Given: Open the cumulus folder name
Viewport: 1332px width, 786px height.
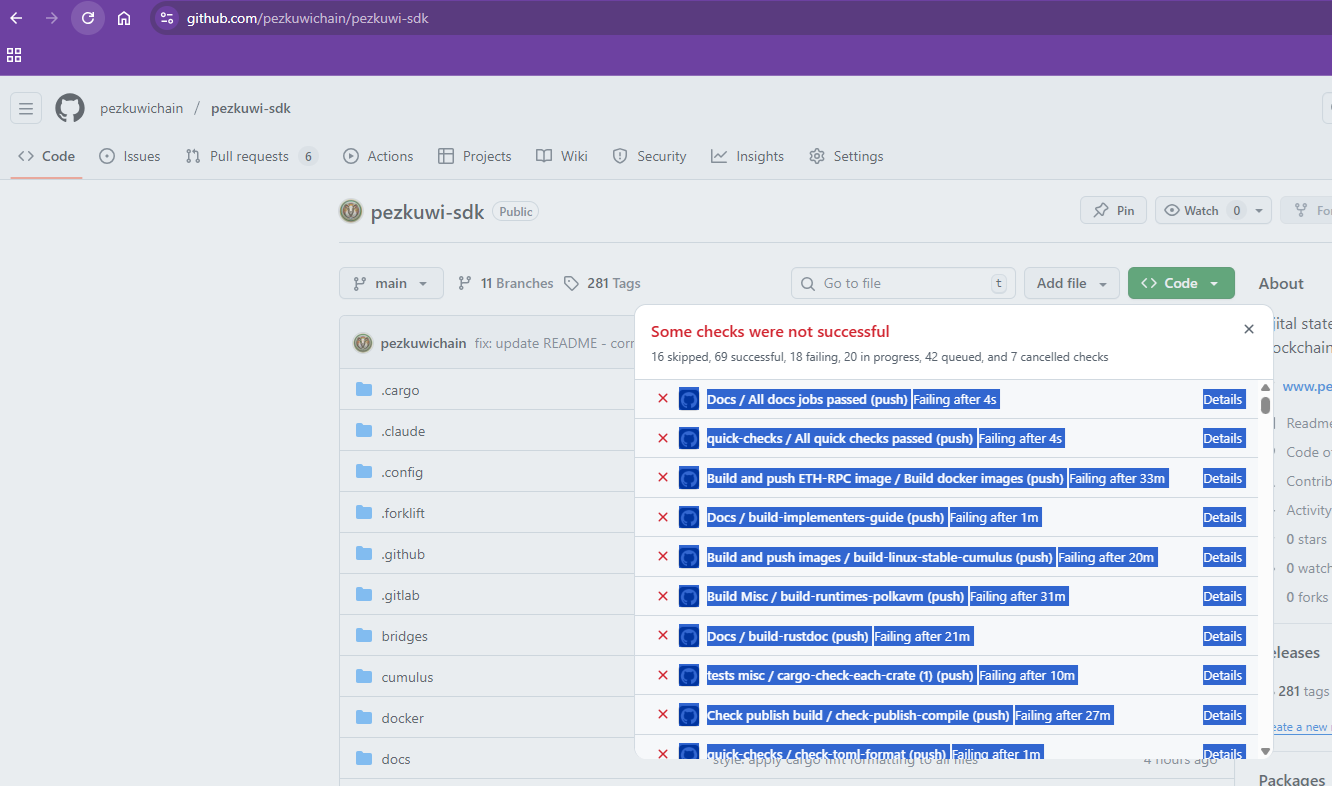Looking at the screenshot, I should pyautogui.click(x=407, y=677).
